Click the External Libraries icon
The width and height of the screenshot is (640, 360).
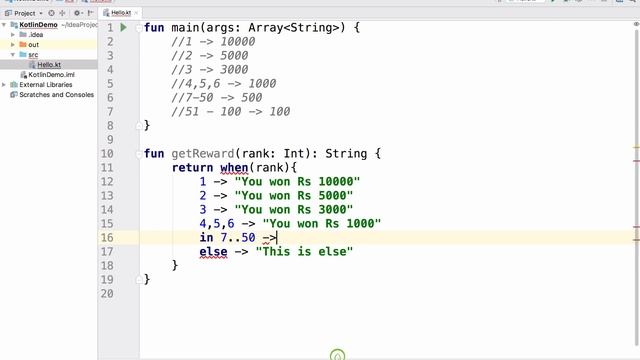tap(14, 84)
